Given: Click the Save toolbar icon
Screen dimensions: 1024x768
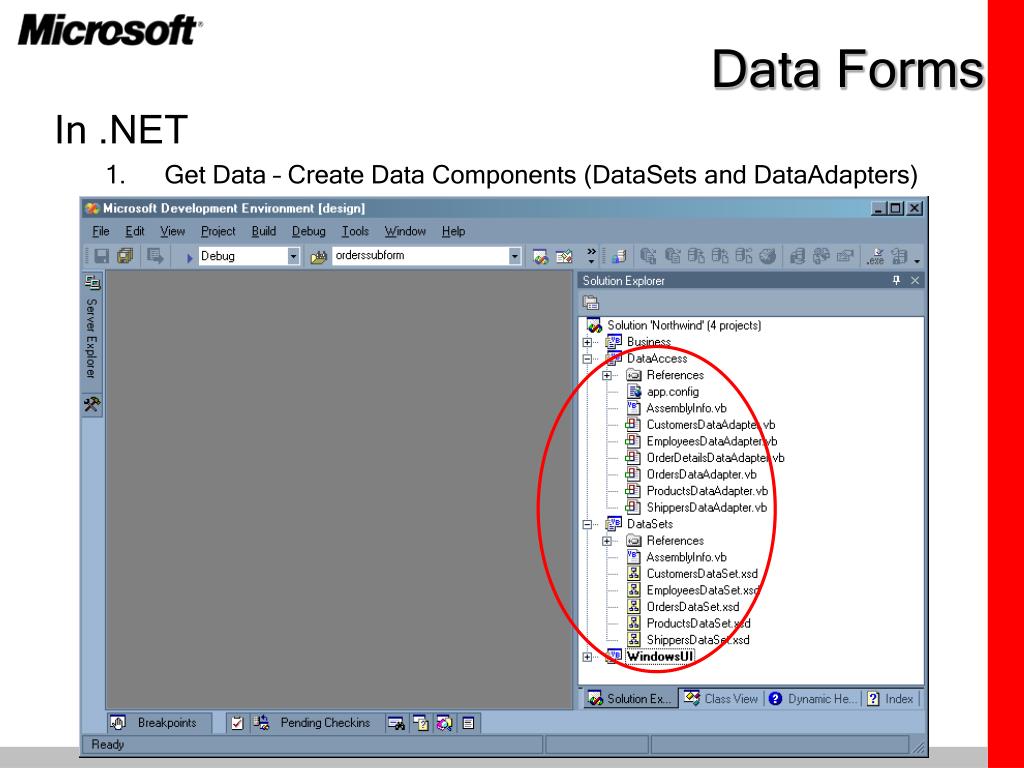Looking at the screenshot, I should tap(101, 256).
